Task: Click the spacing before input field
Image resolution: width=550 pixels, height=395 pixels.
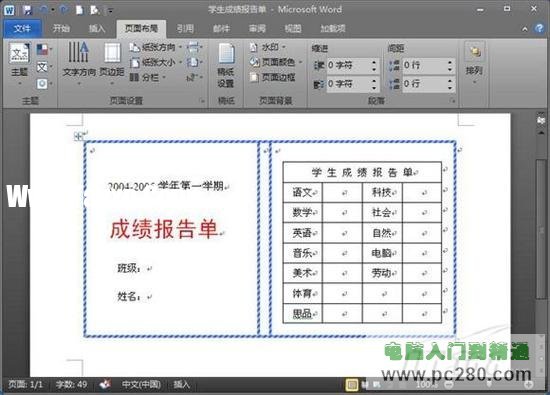Action: [x=424, y=65]
